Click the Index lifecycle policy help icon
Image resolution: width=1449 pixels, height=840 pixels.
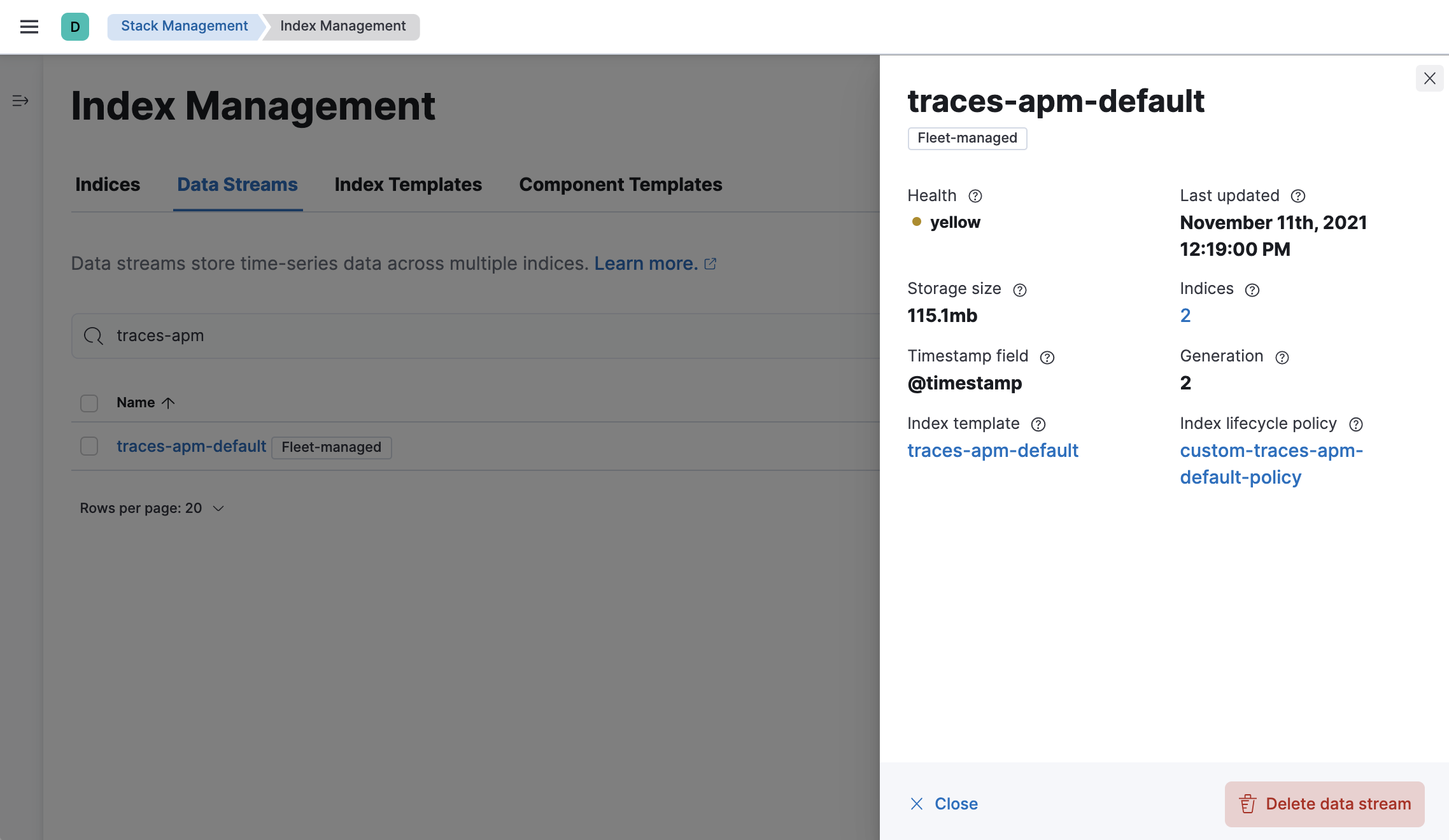coord(1355,424)
